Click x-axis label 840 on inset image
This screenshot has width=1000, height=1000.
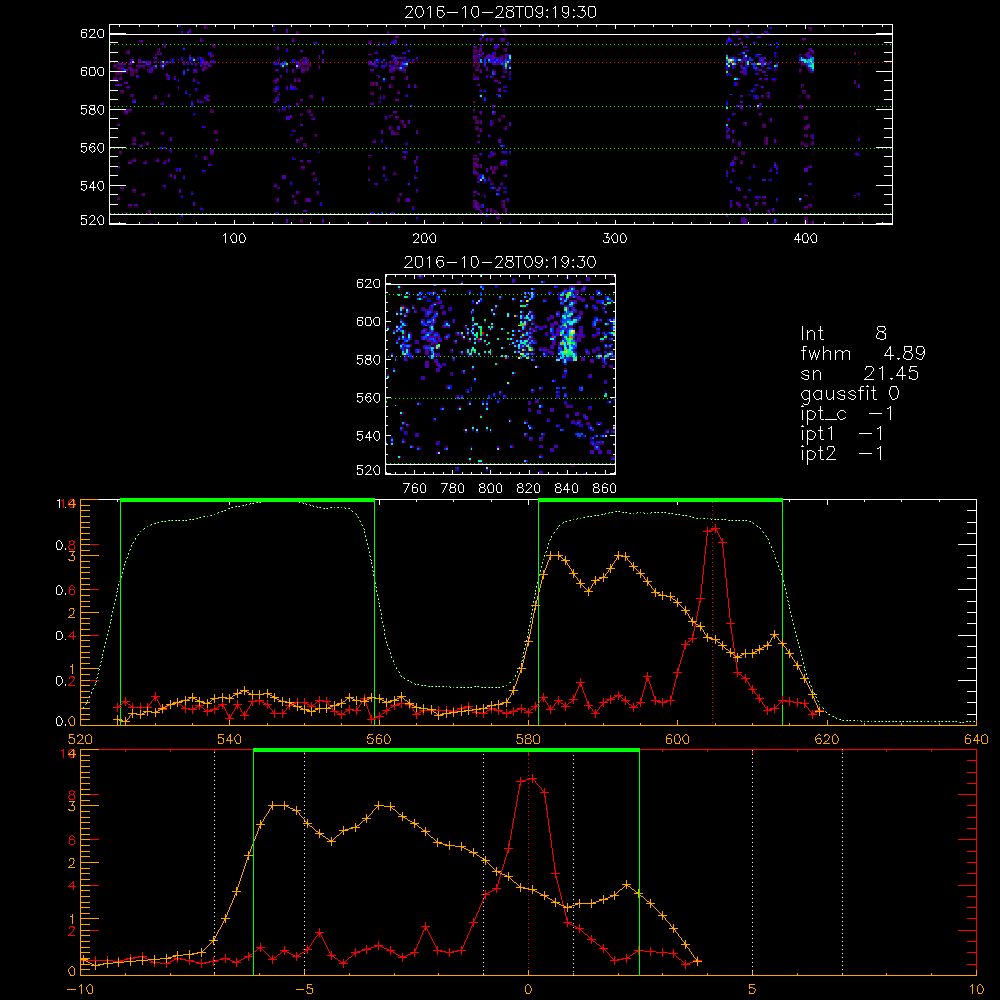566,489
